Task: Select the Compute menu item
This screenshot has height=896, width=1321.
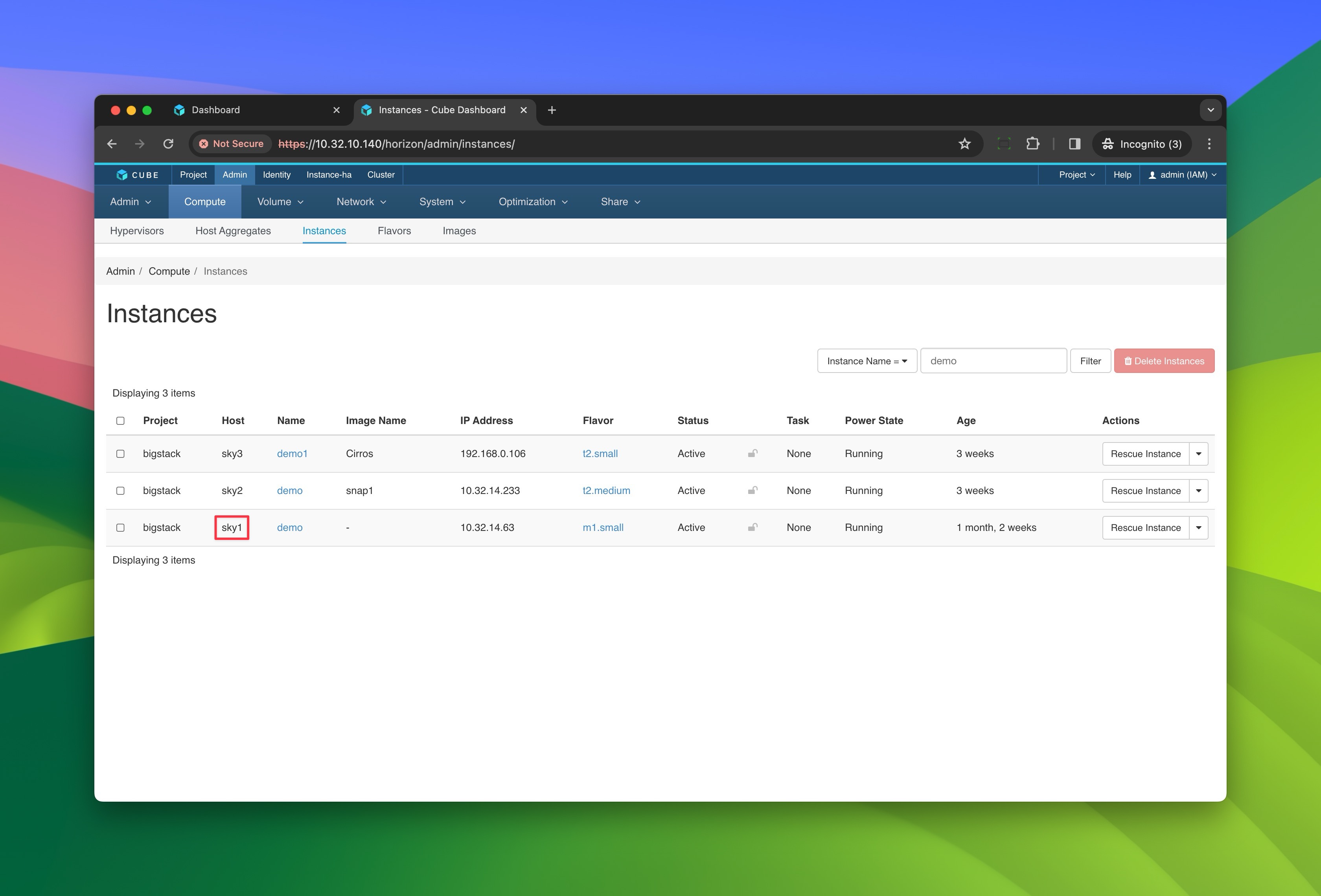Action: tap(204, 202)
